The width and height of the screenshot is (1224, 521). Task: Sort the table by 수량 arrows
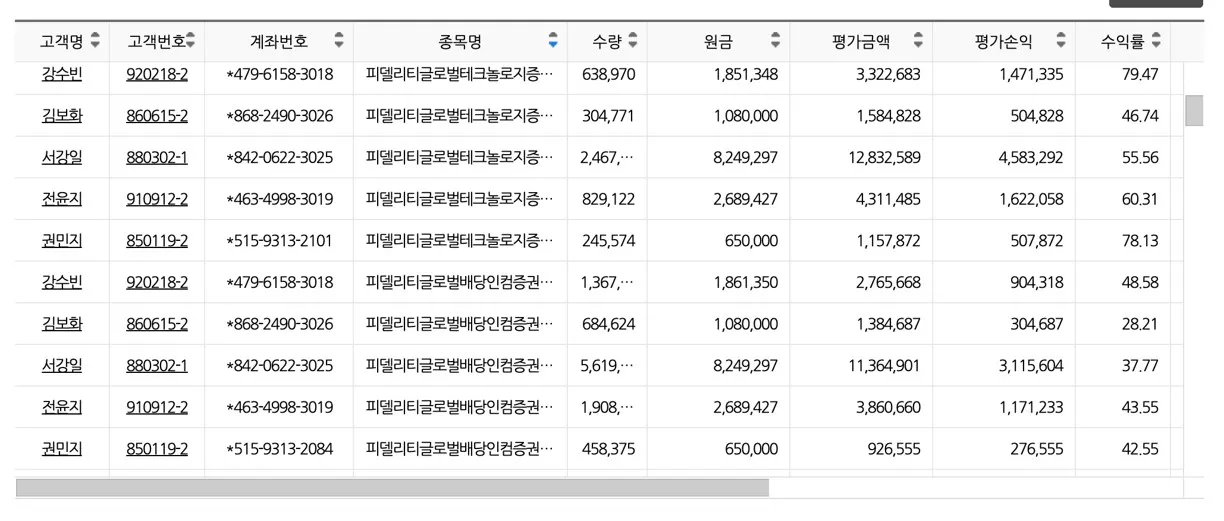click(632, 41)
